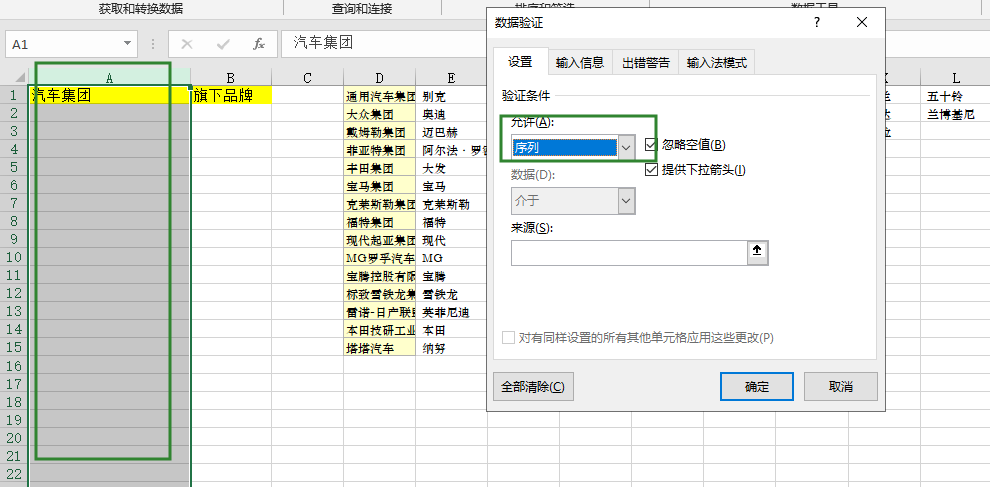Screen dimensions: 990x487
Task: Toggle 对有同样设置的所有其他单元格应用这些更改 checkbox
Action: pos(508,337)
